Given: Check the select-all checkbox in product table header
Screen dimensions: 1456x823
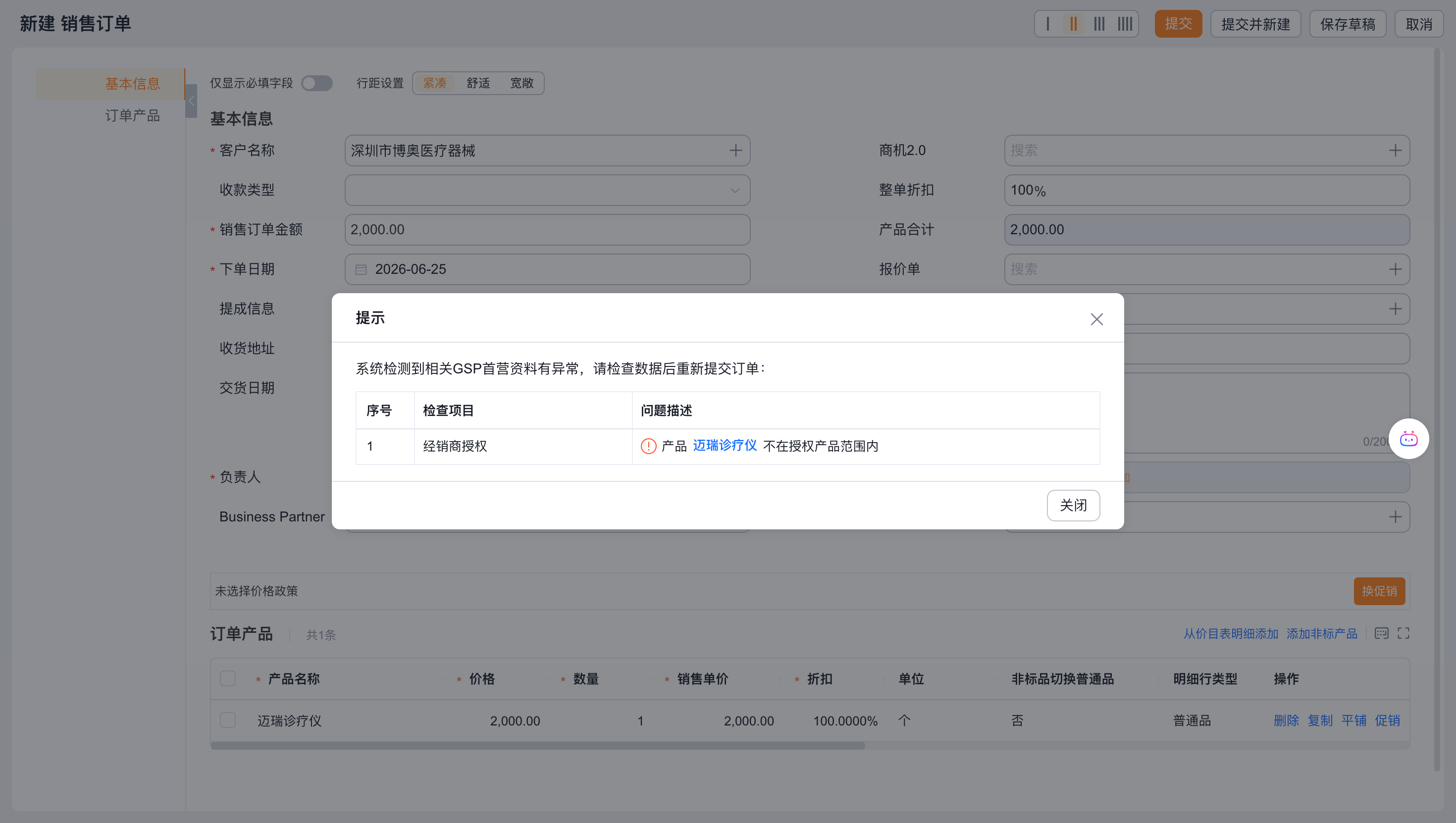Looking at the screenshot, I should pyautogui.click(x=228, y=679).
